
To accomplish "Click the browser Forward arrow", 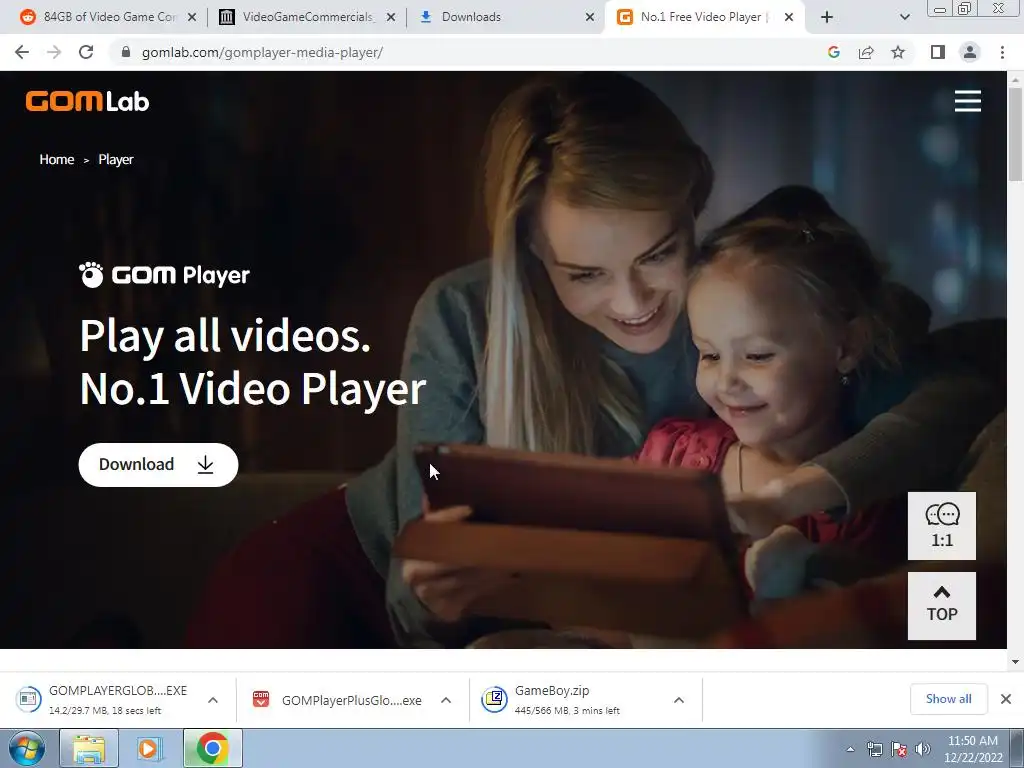I will tap(54, 52).
